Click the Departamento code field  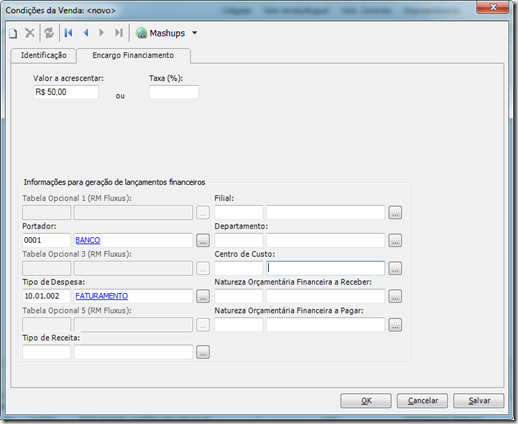pyautogui.click(x=239, y=240)
